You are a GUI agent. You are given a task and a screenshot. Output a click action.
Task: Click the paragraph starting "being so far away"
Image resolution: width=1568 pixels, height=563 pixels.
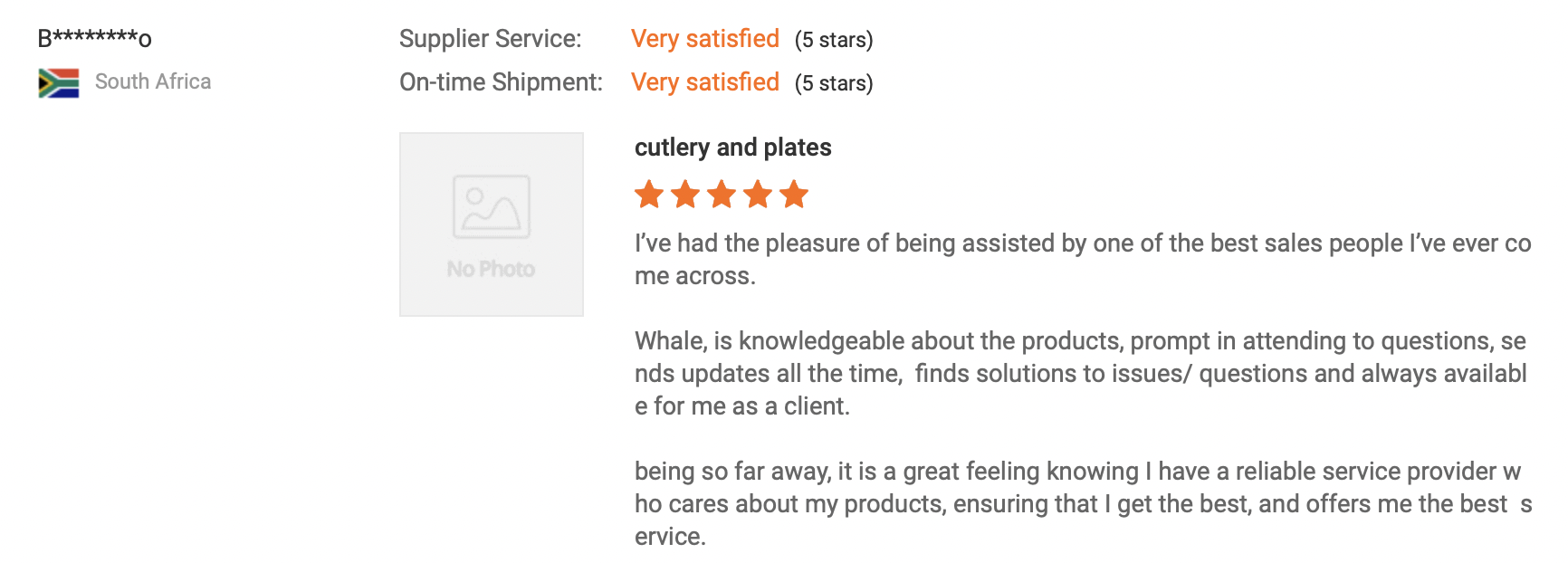[1082, 503]
